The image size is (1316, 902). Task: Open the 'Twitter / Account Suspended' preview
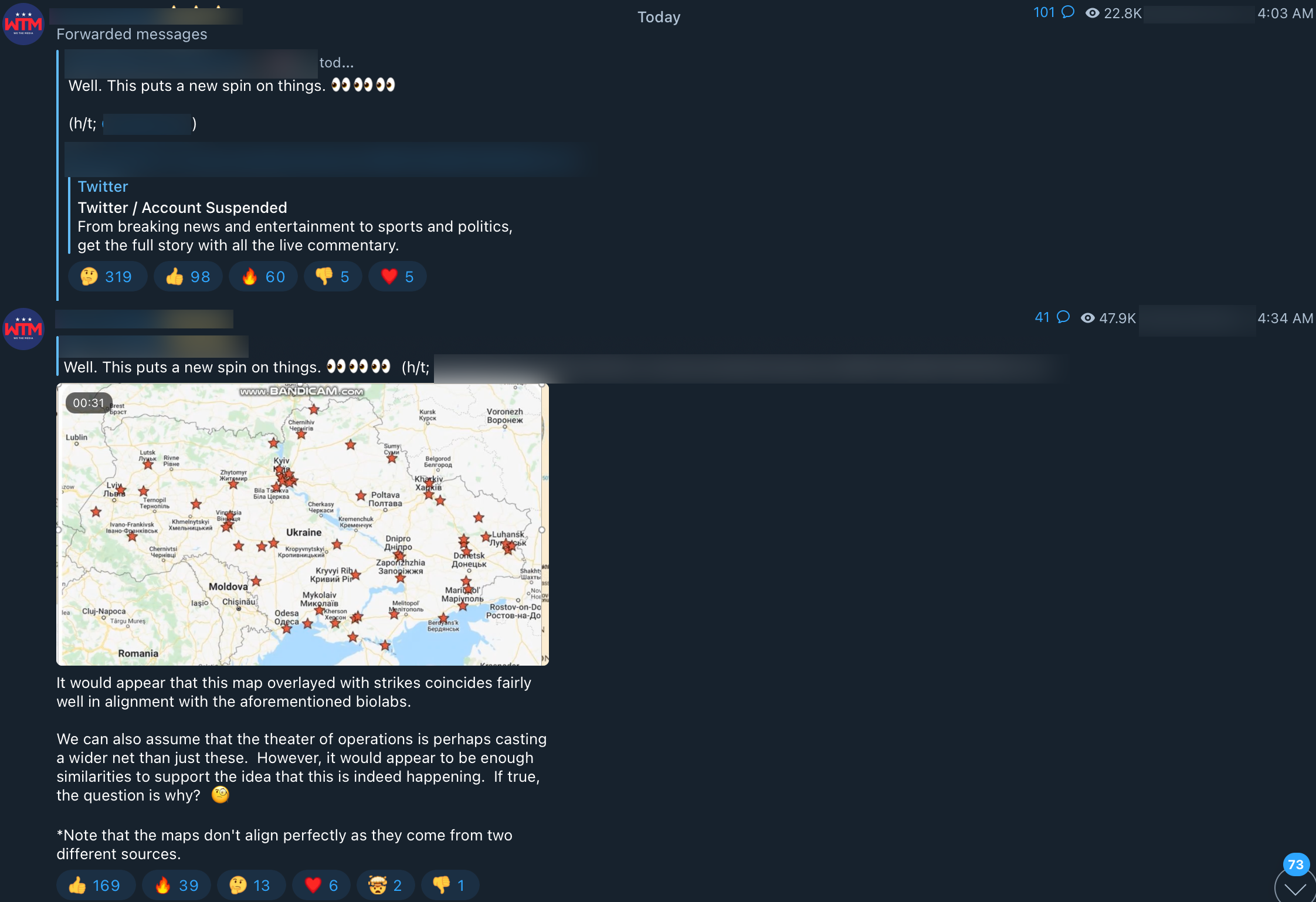(182, 208)
